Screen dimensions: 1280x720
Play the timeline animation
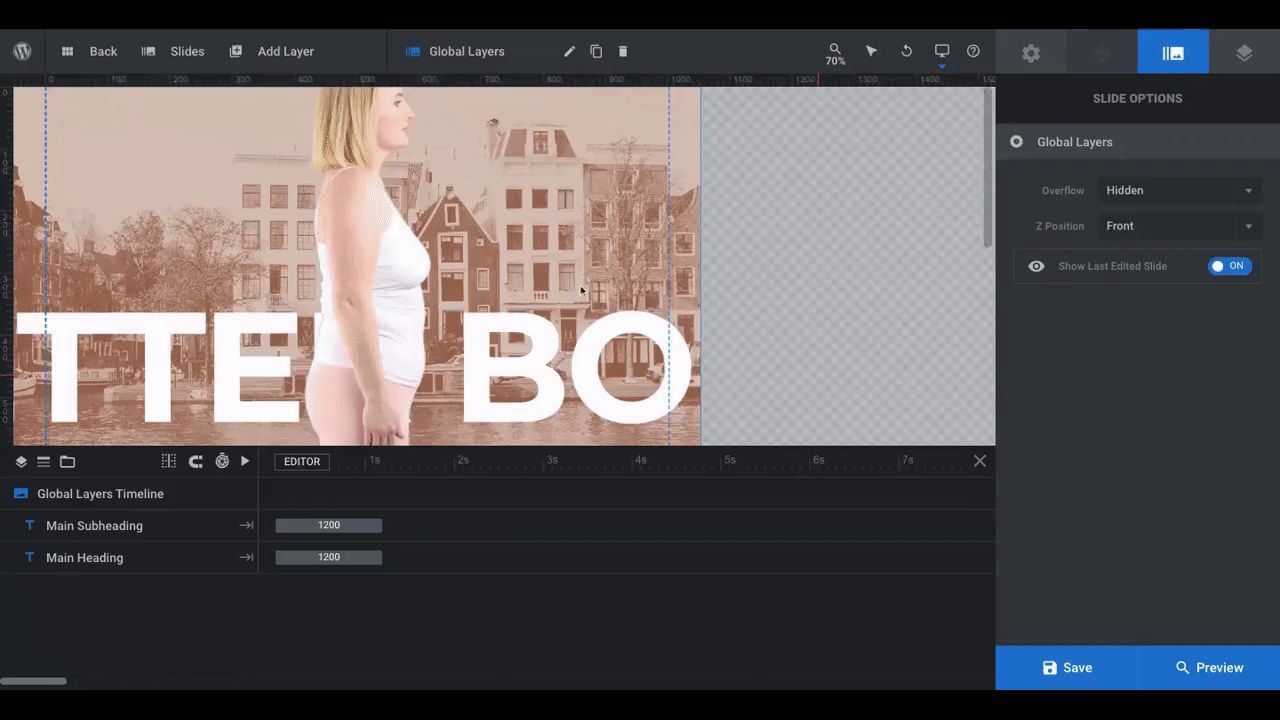245,461
